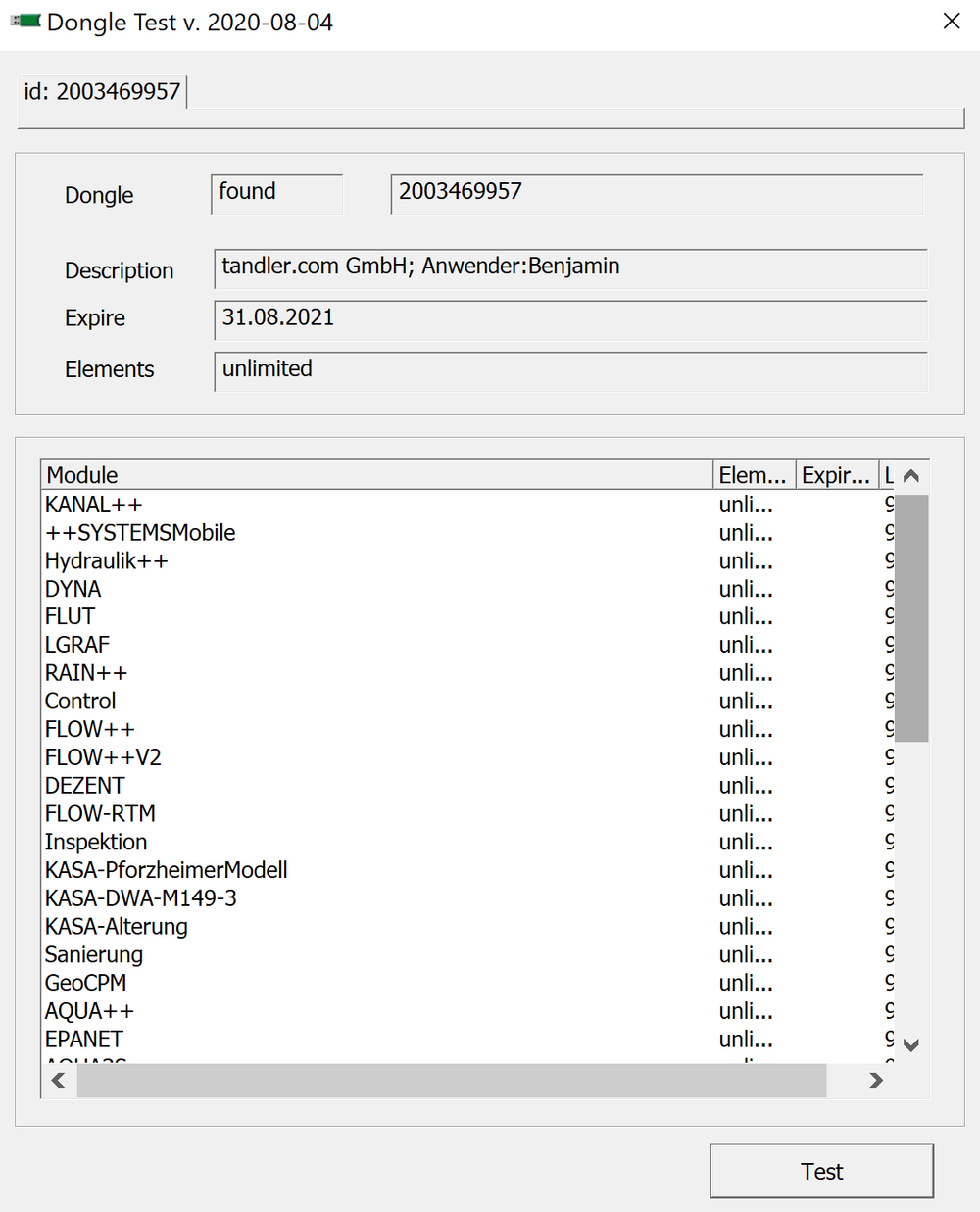980x1212 pixels.
Task: Select the id: 2003469957 tab
Action: pyautogui.click(x=102, y=92)
